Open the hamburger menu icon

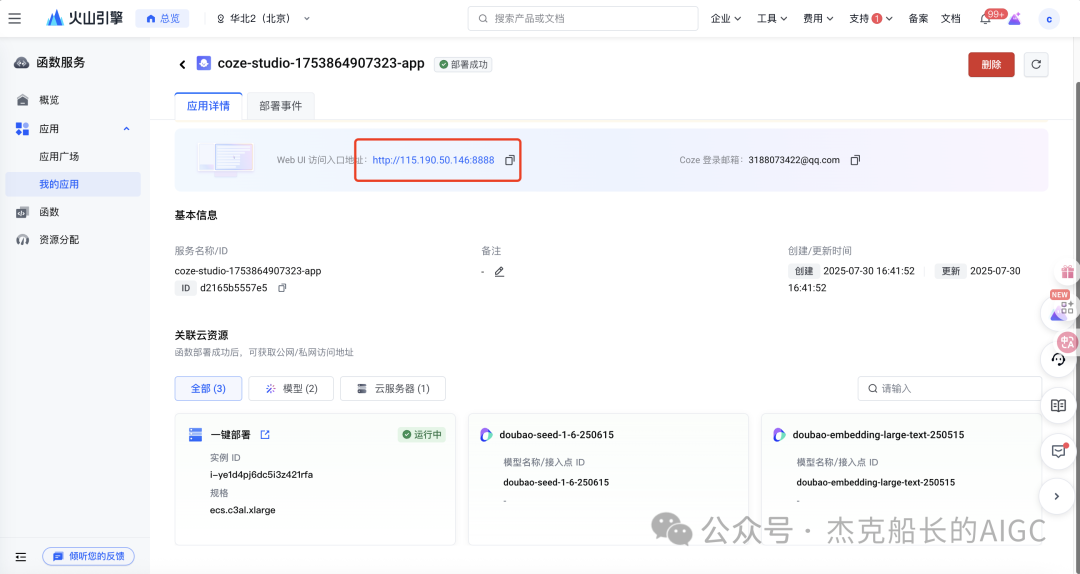tap(14, 19)
